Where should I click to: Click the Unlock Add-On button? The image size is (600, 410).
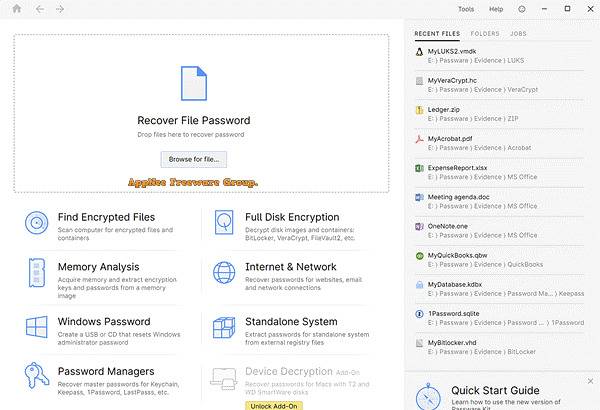tap(274, 406)
